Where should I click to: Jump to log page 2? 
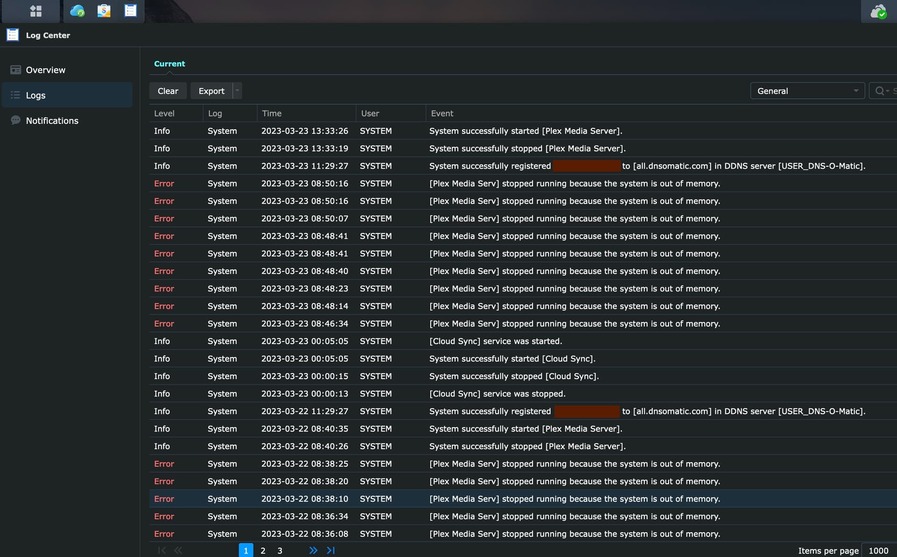pyautogui.click(x=263, y=550)
